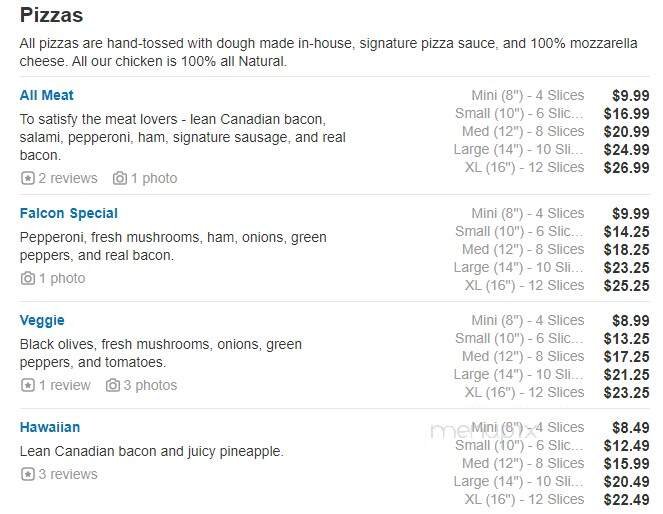The height and width of the screenshot is (514, 663).
Task: Click the Hawaiian reviews star icon
Action: (x=27, y=474)
